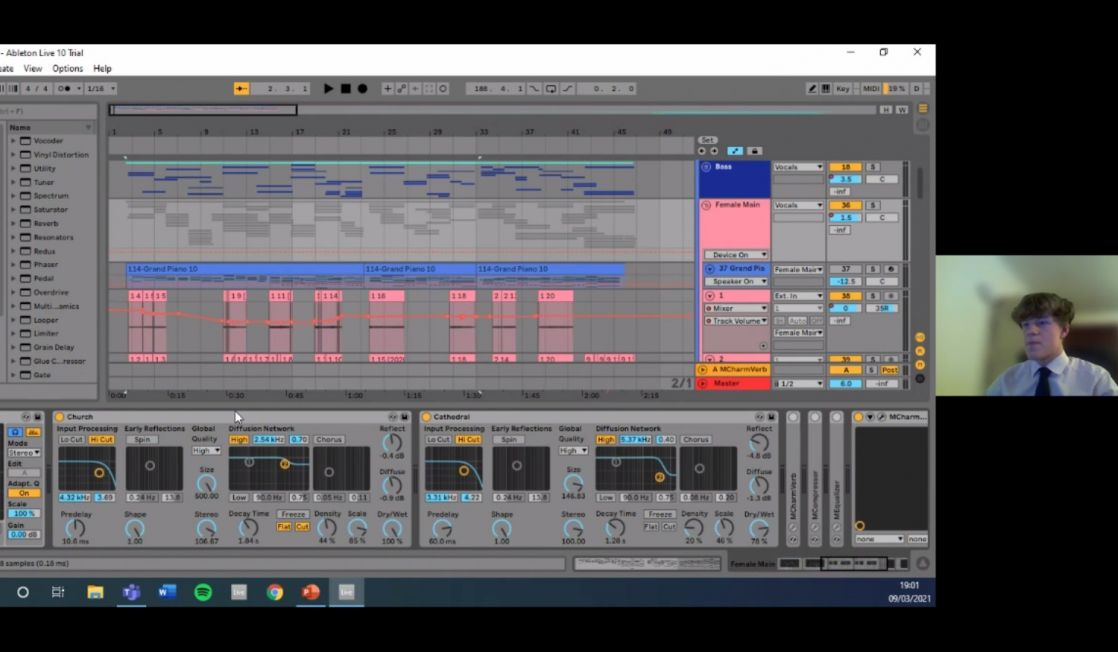The image size is (1118, 652).
Task: Toggle the lock envelopes icon
Action: click(x=754, y=151)
